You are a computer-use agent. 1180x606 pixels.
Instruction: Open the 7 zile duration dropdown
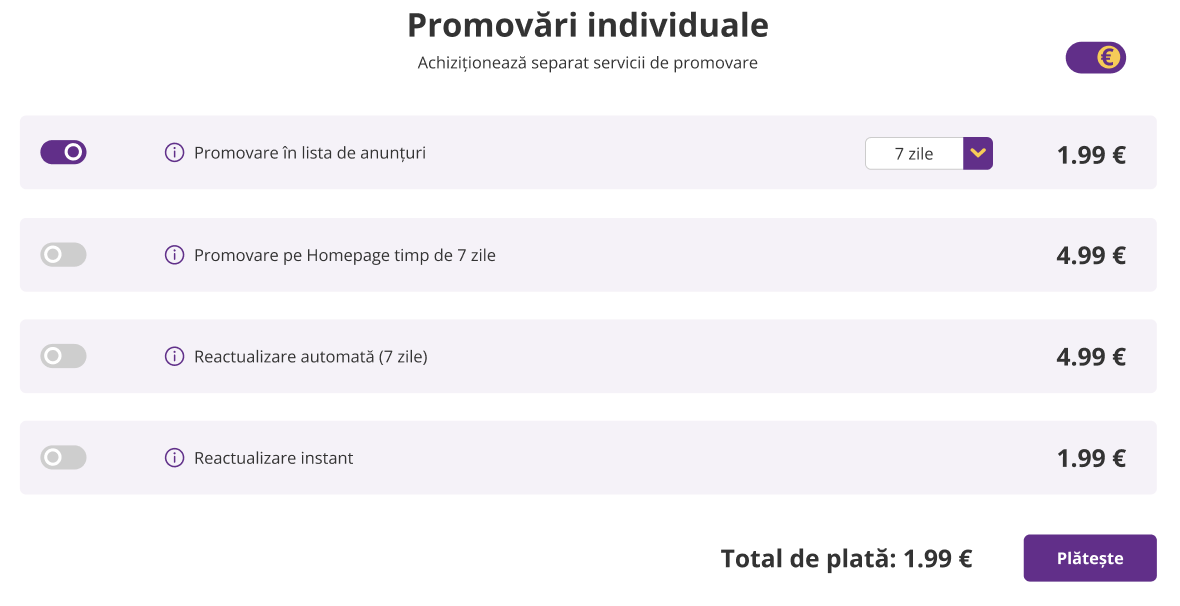click(x=914, y=154)
